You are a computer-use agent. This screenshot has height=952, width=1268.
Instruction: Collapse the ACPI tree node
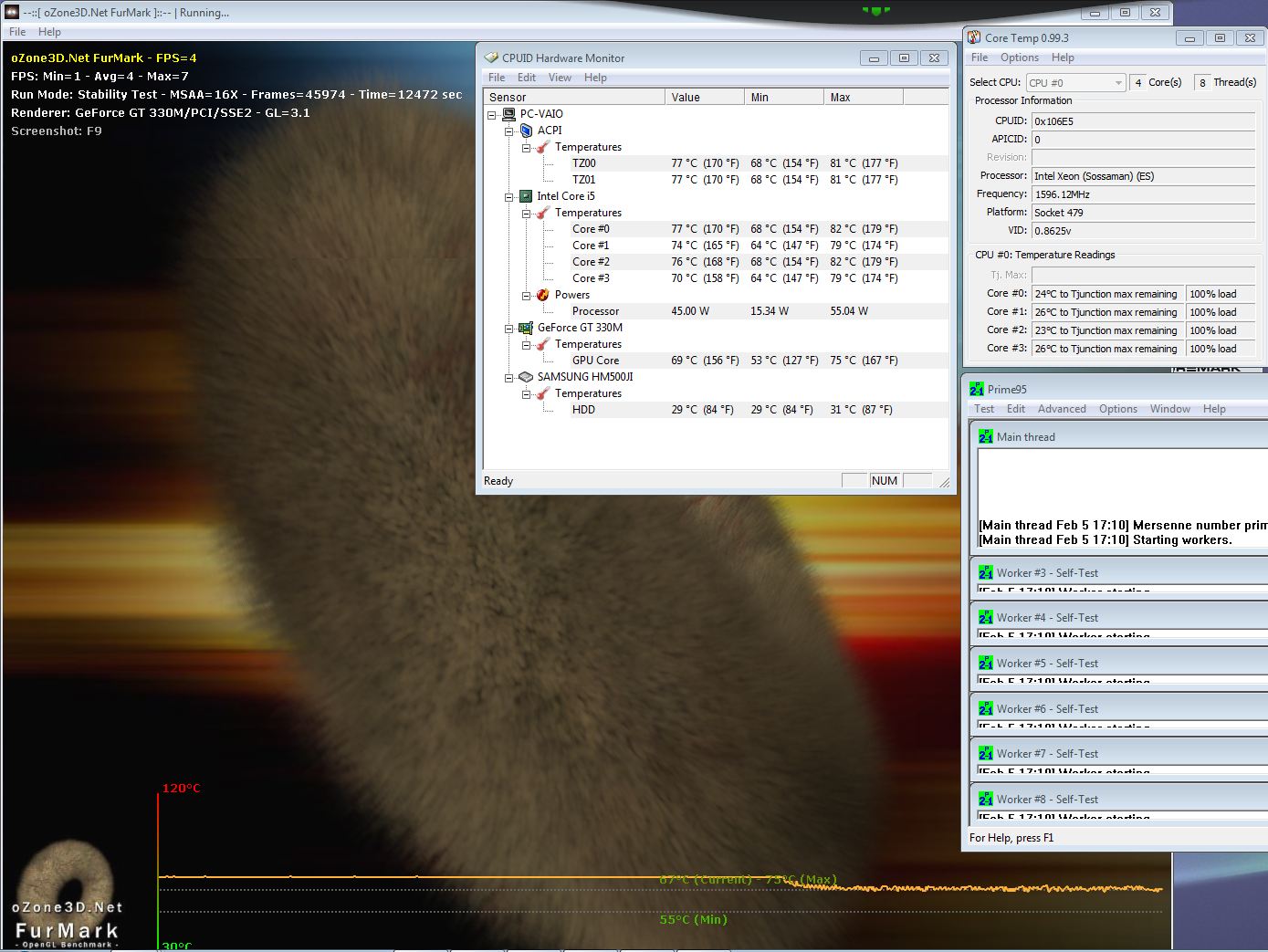pyautogui.click(x=509, y=131)
